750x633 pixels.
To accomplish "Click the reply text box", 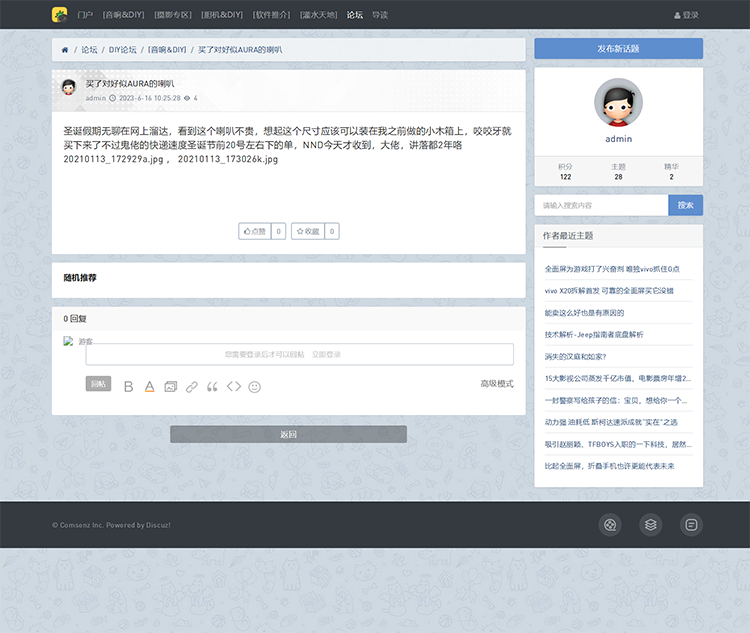I will (x=299, y=355).
